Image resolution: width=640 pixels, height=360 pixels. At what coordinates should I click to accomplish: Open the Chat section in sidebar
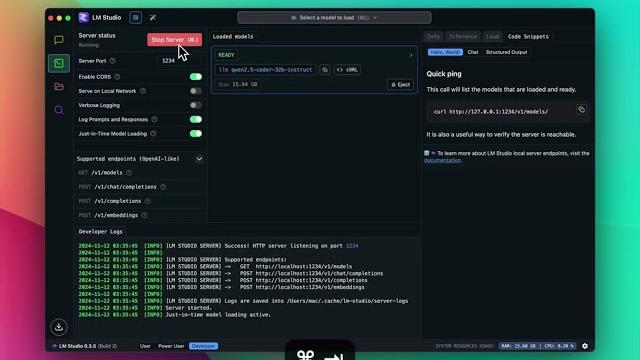point(59,40)
